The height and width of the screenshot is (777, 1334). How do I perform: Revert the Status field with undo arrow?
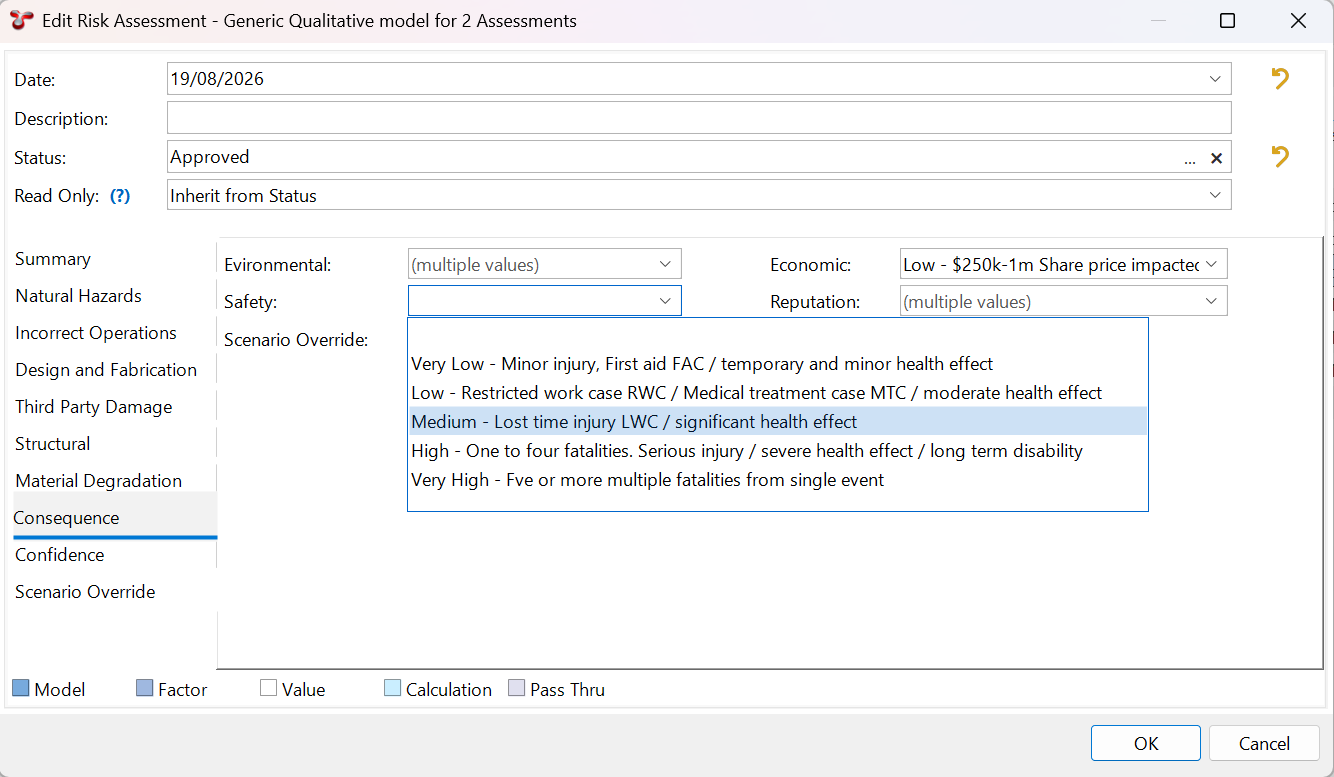[x=1280, y=157]
